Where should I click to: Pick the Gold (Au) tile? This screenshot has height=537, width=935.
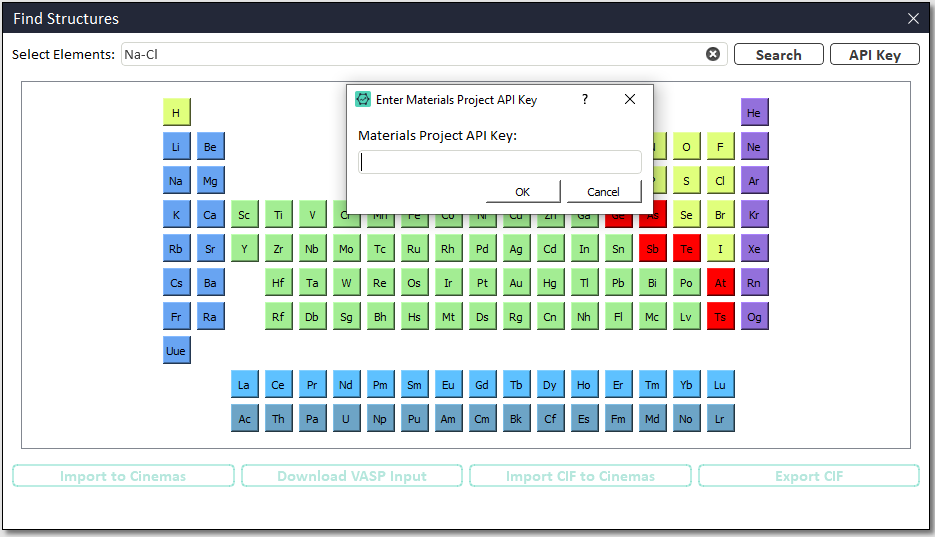[516, 282]
